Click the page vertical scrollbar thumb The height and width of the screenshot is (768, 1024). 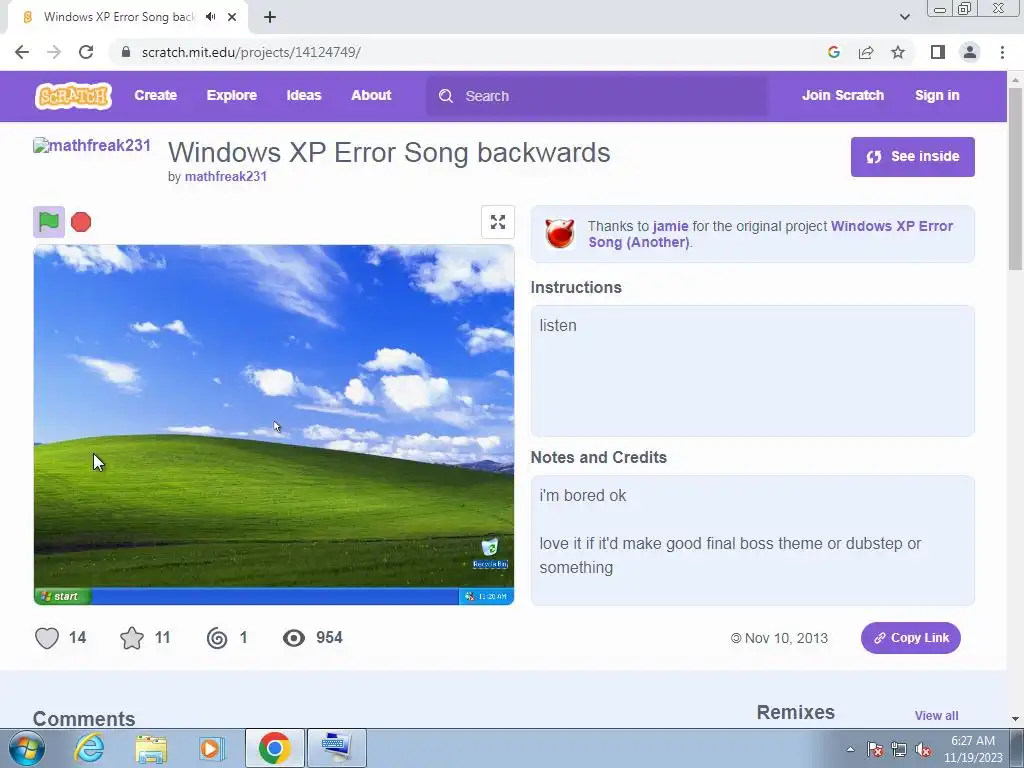tap(1015, 178)
